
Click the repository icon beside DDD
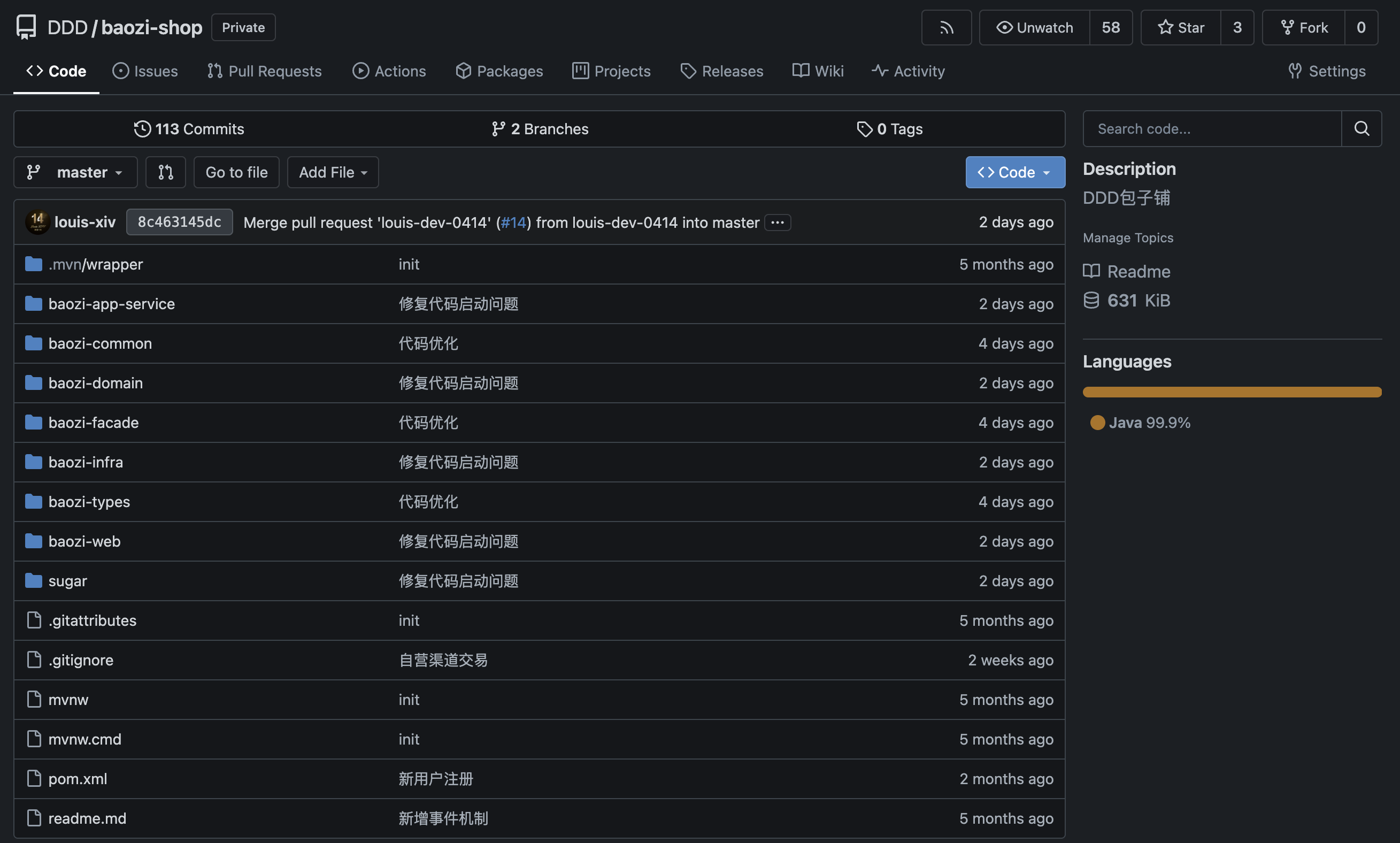[x=26, y=27]
